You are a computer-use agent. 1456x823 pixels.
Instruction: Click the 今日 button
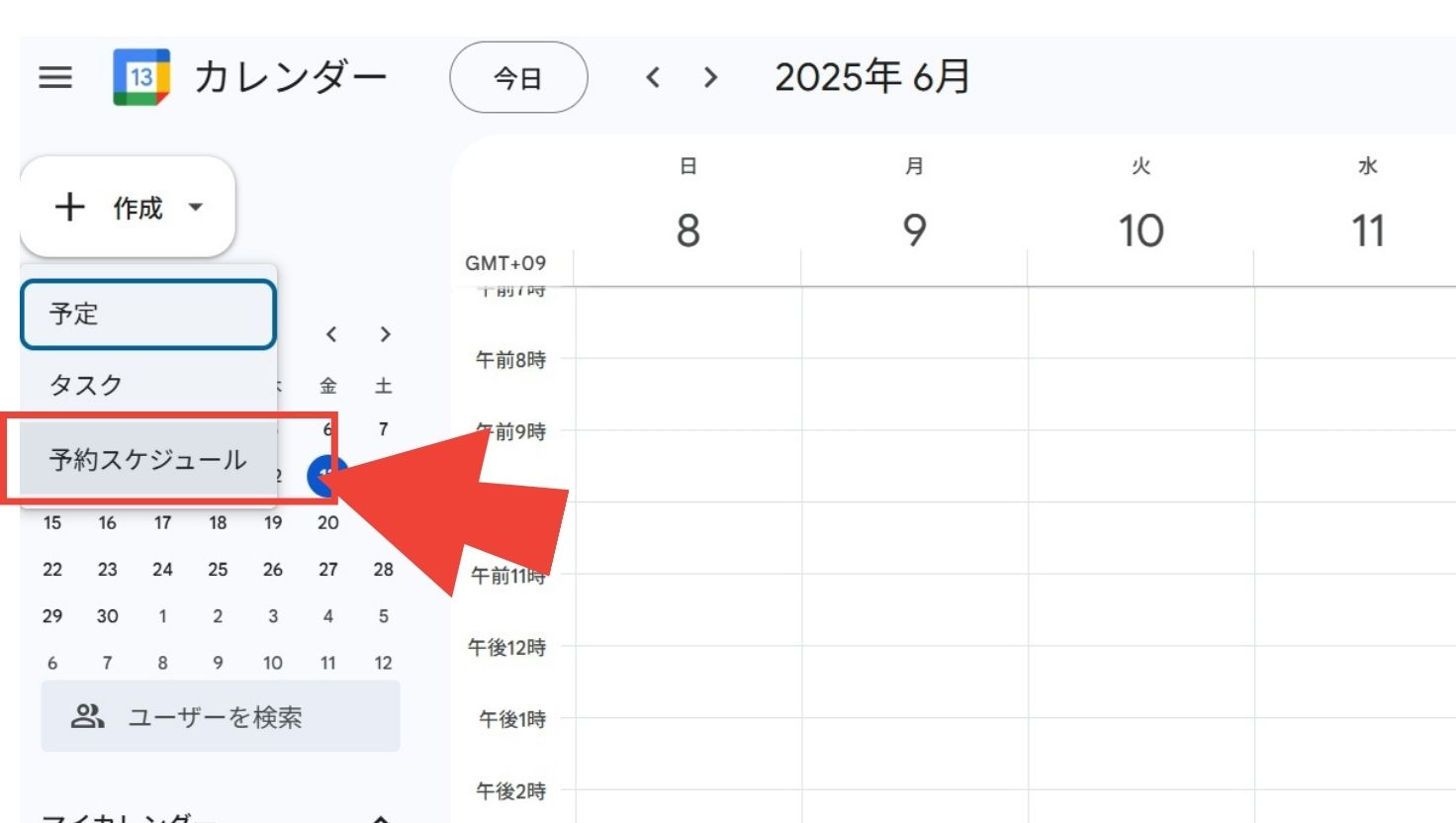coord(518,77)
